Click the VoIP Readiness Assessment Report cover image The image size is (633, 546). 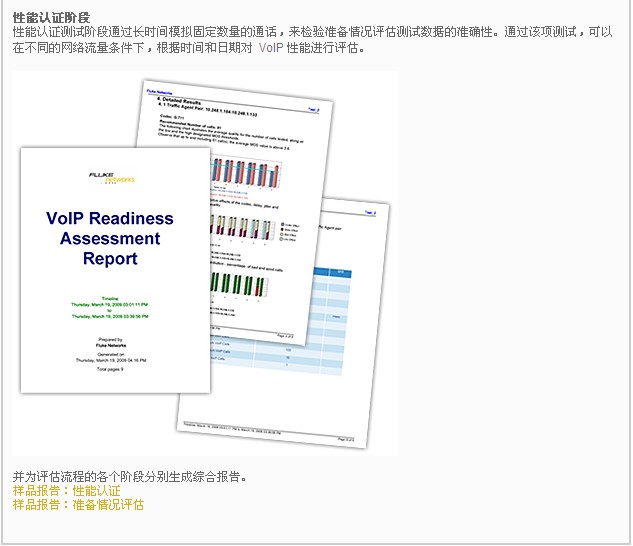click(115, 270)
